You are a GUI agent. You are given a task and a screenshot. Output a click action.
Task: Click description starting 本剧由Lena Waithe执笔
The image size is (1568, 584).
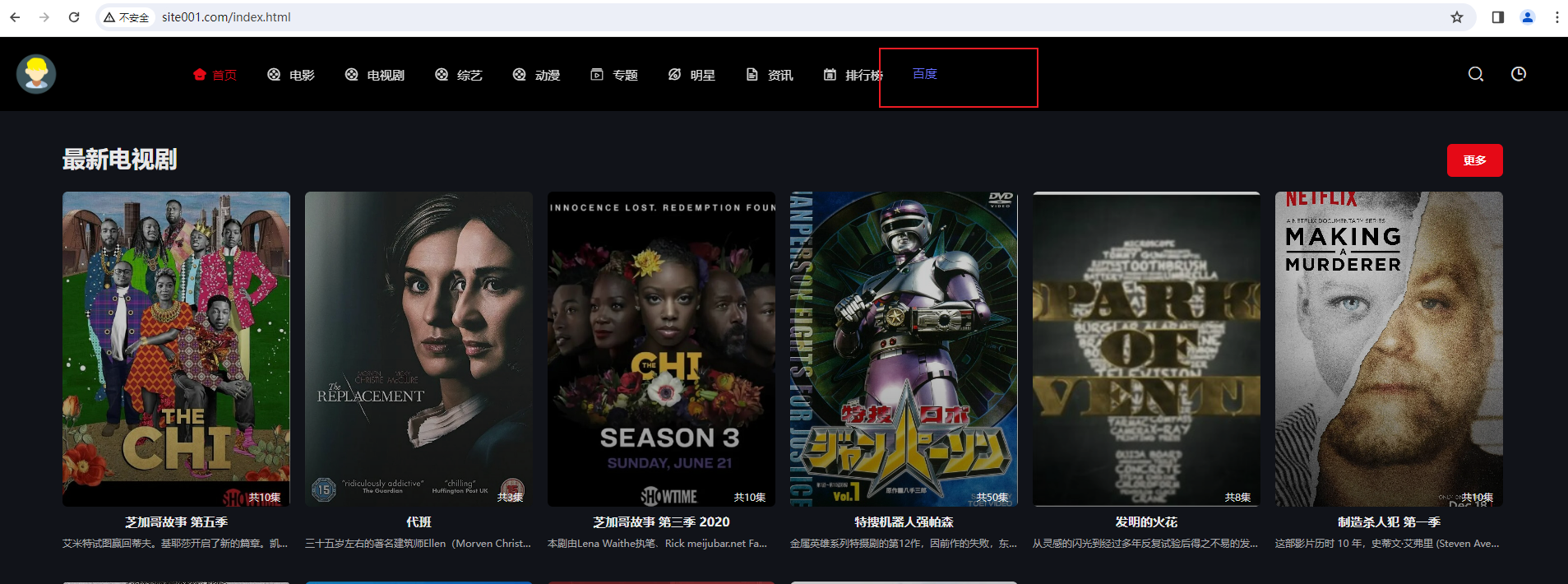tap(657, 544)
